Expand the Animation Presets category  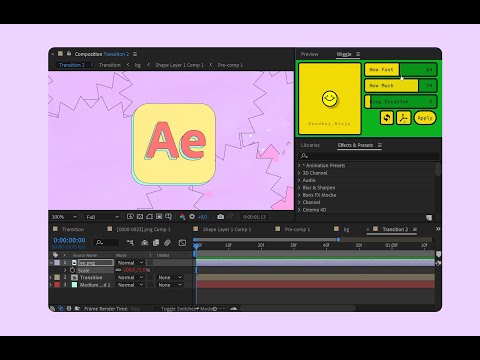[299, 165]
